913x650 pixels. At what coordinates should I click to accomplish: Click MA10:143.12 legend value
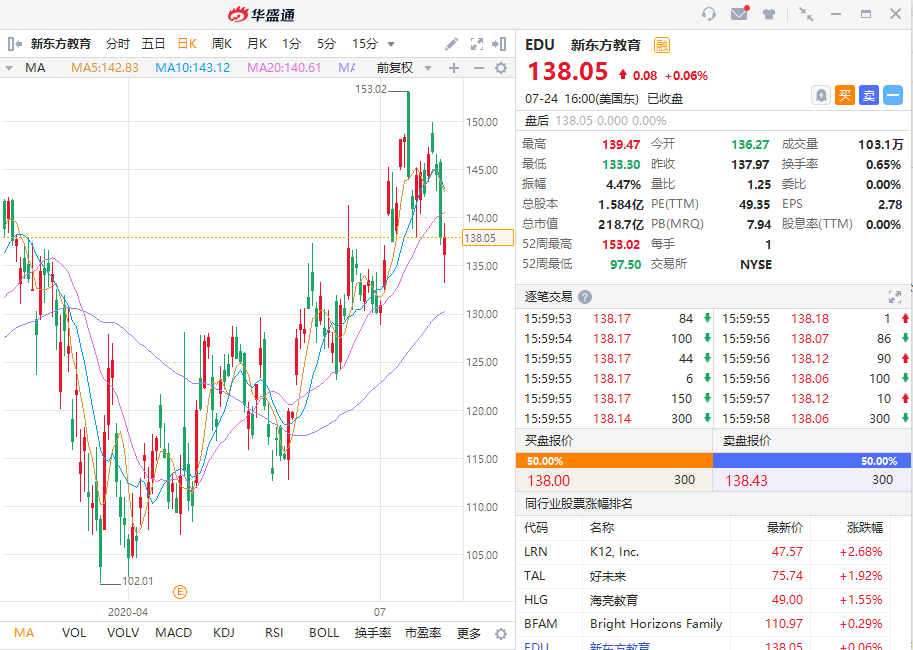point(193,68)
